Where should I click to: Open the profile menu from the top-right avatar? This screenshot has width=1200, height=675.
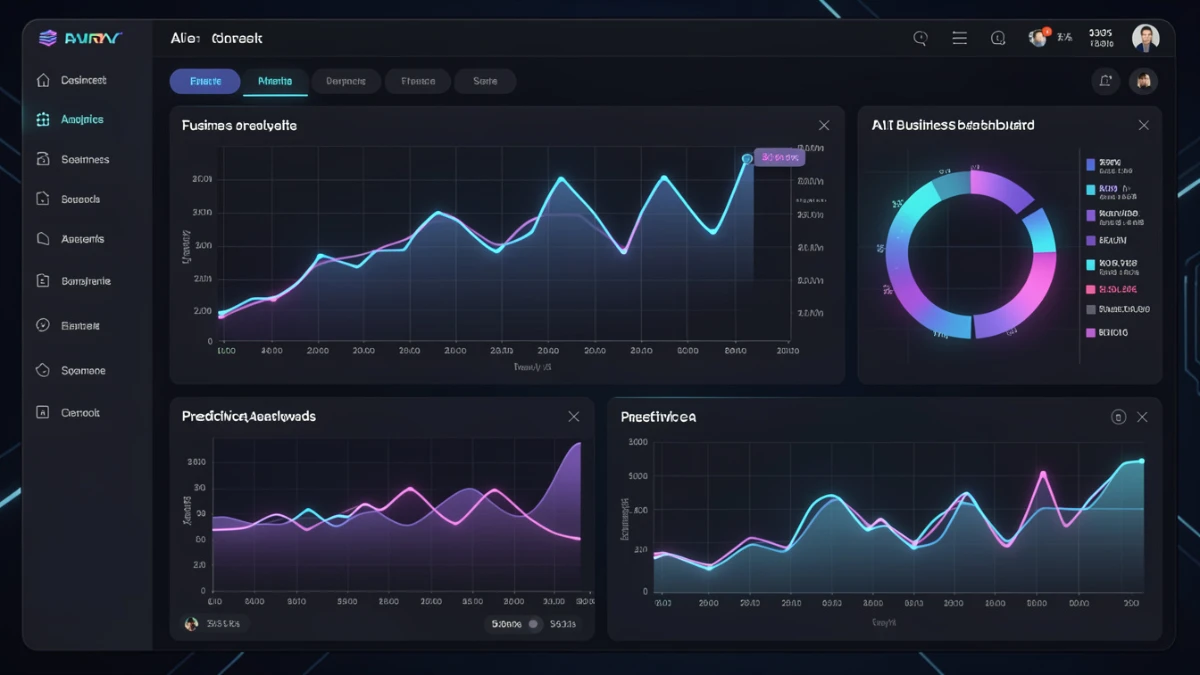click(x=1146, y=37)
